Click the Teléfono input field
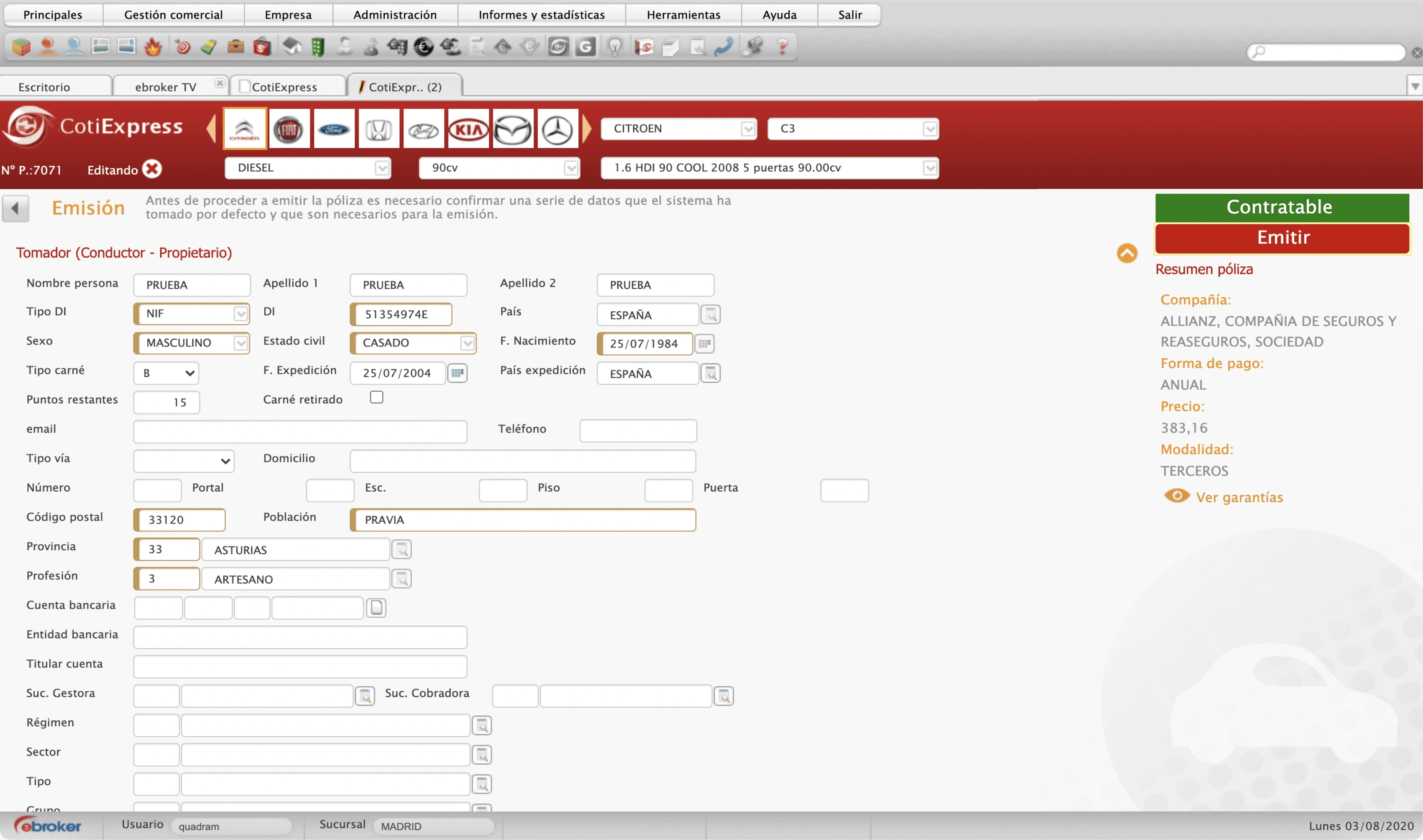The width and height of the screenshot is (1423, 840). [638, 431]
